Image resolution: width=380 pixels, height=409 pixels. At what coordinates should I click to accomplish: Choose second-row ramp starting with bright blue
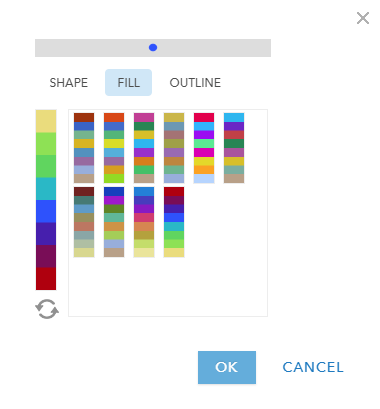click(144, 222)
